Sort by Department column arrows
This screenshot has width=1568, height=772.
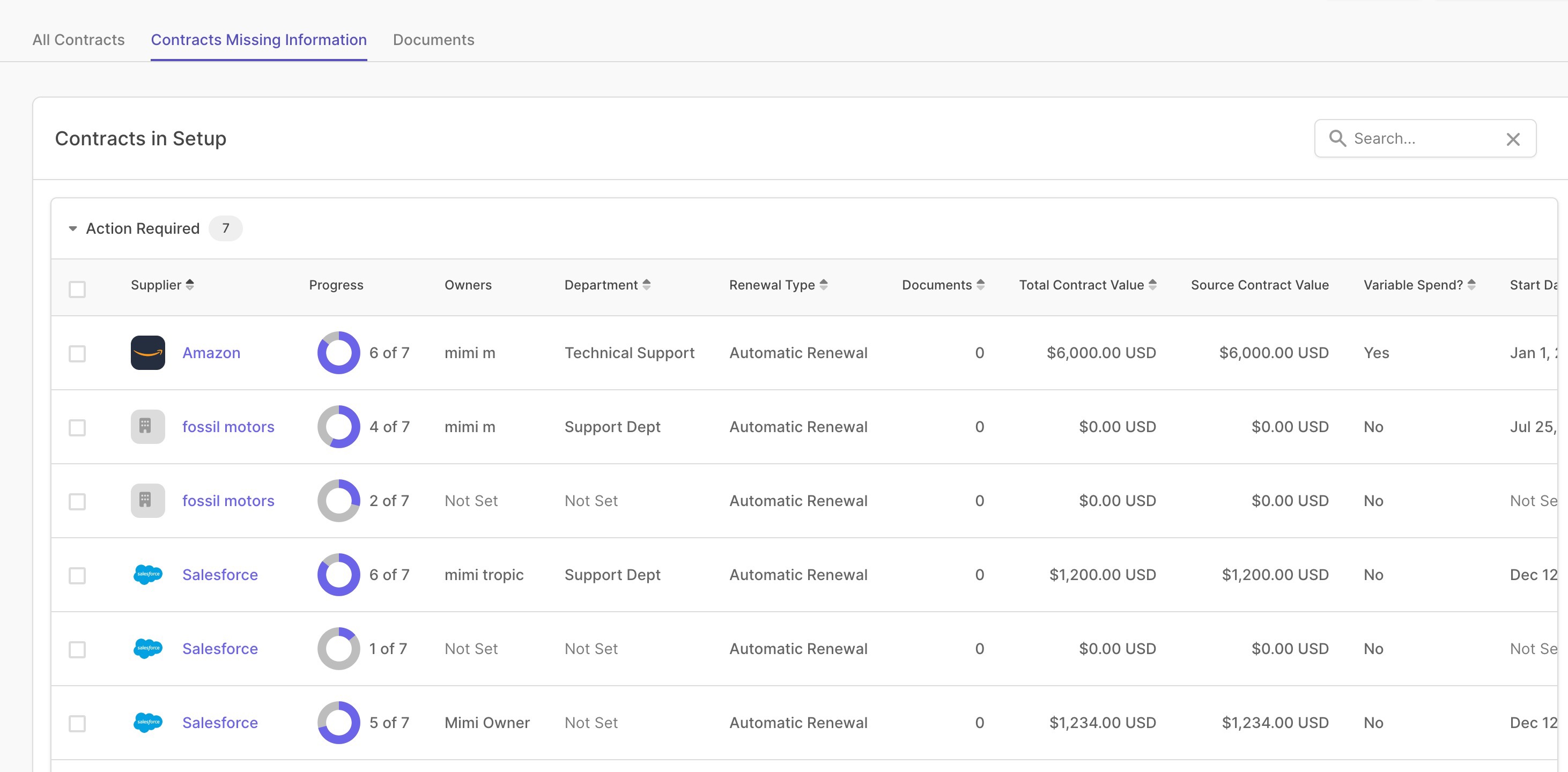(646, 285)
